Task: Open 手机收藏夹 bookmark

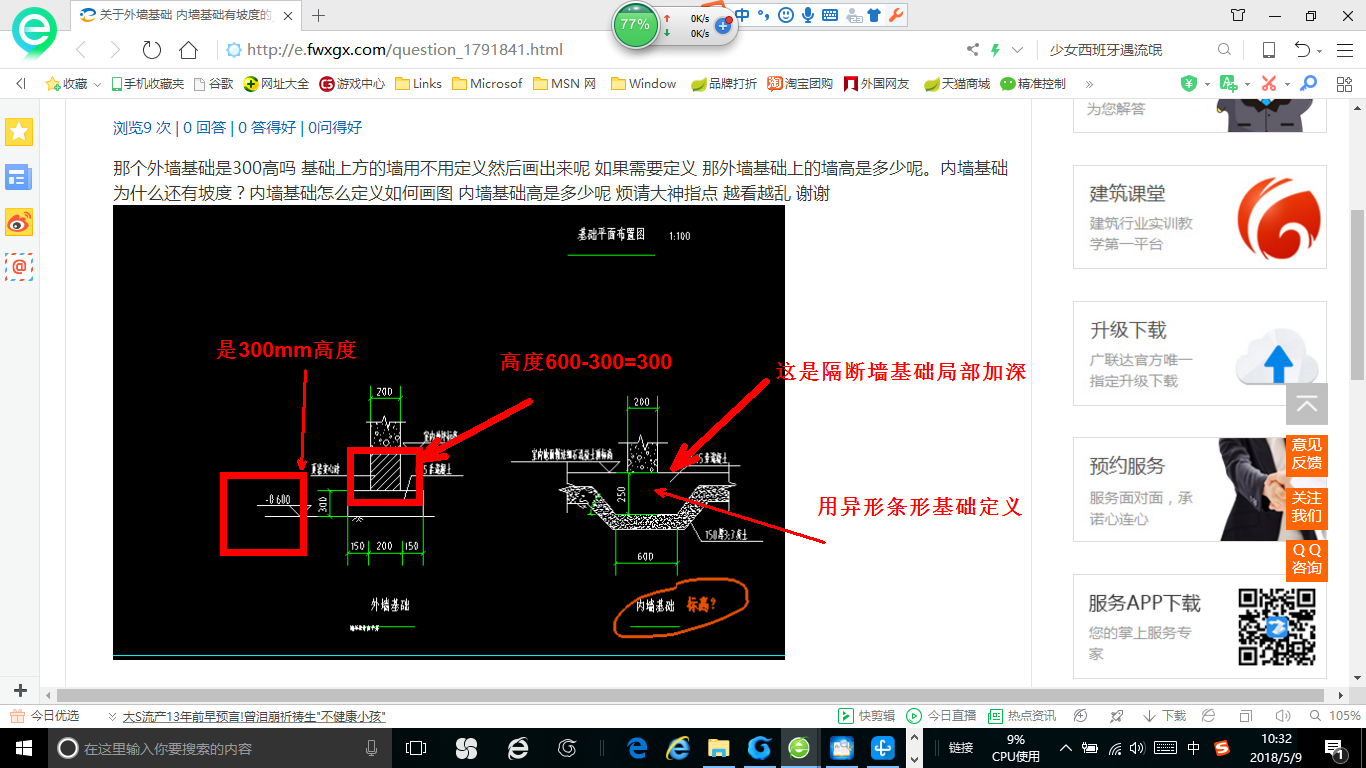Action: [147, 84]
